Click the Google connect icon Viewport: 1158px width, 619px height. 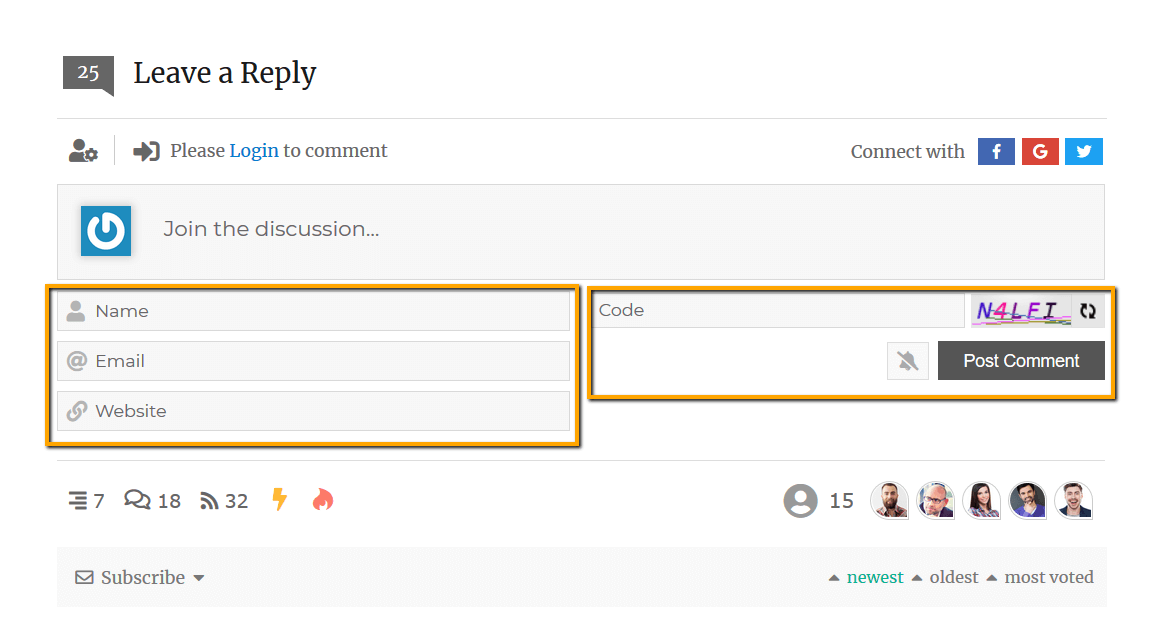[x=1040, y=152]
